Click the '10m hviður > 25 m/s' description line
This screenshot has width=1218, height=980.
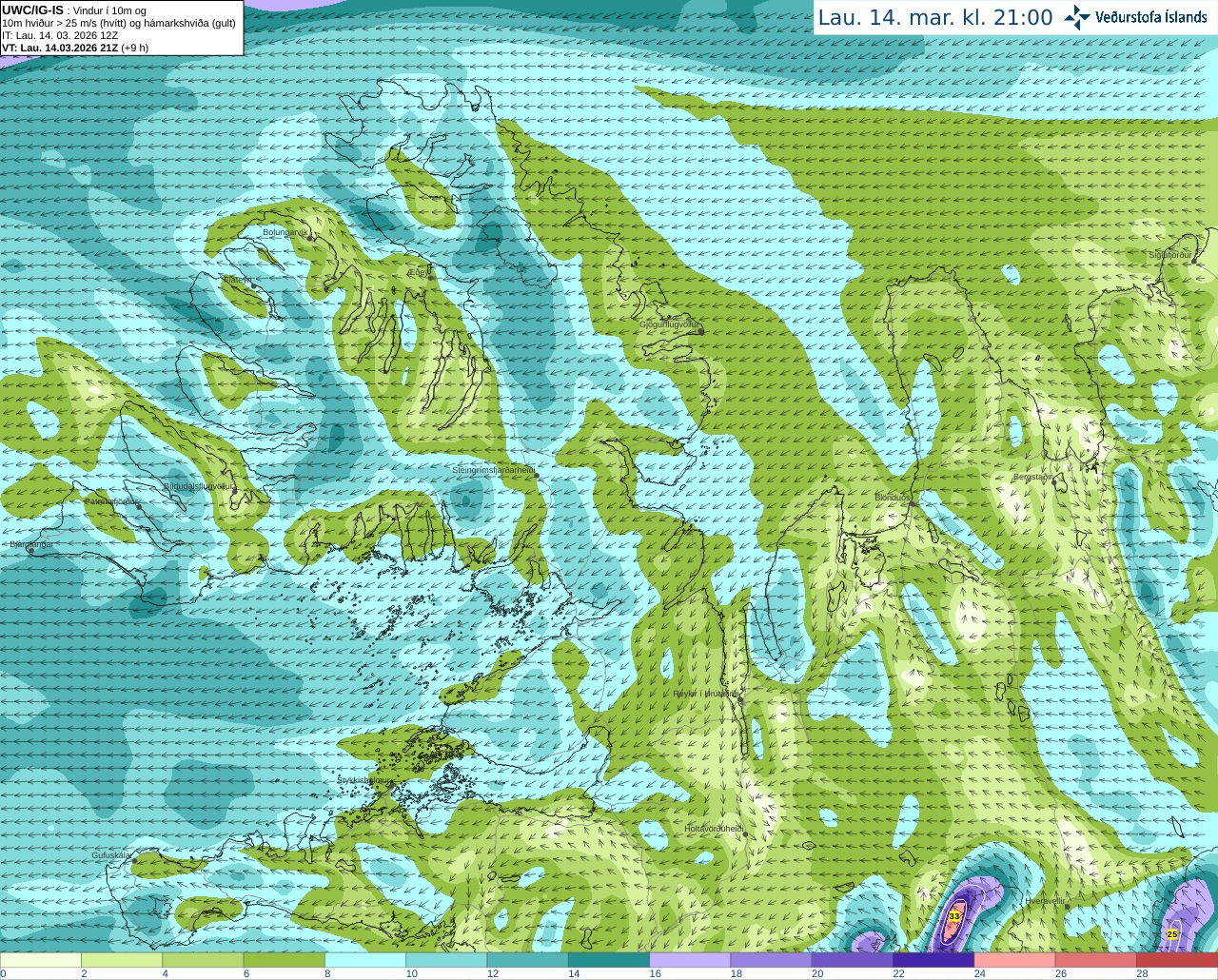(119, 23)
